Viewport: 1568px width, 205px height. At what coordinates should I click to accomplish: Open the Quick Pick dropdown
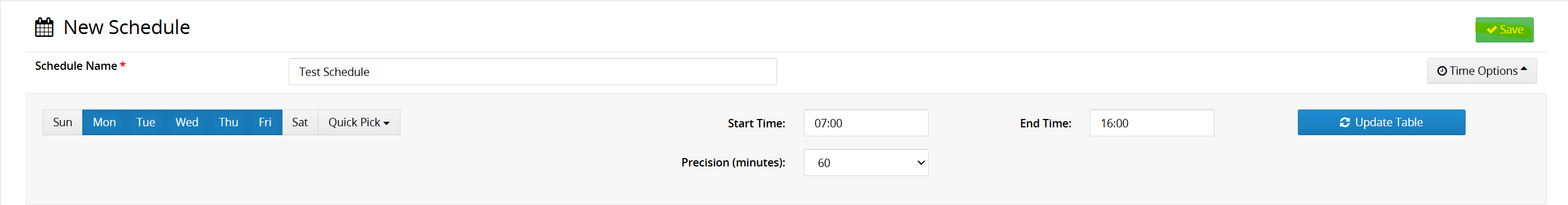(x=359, y=122)
